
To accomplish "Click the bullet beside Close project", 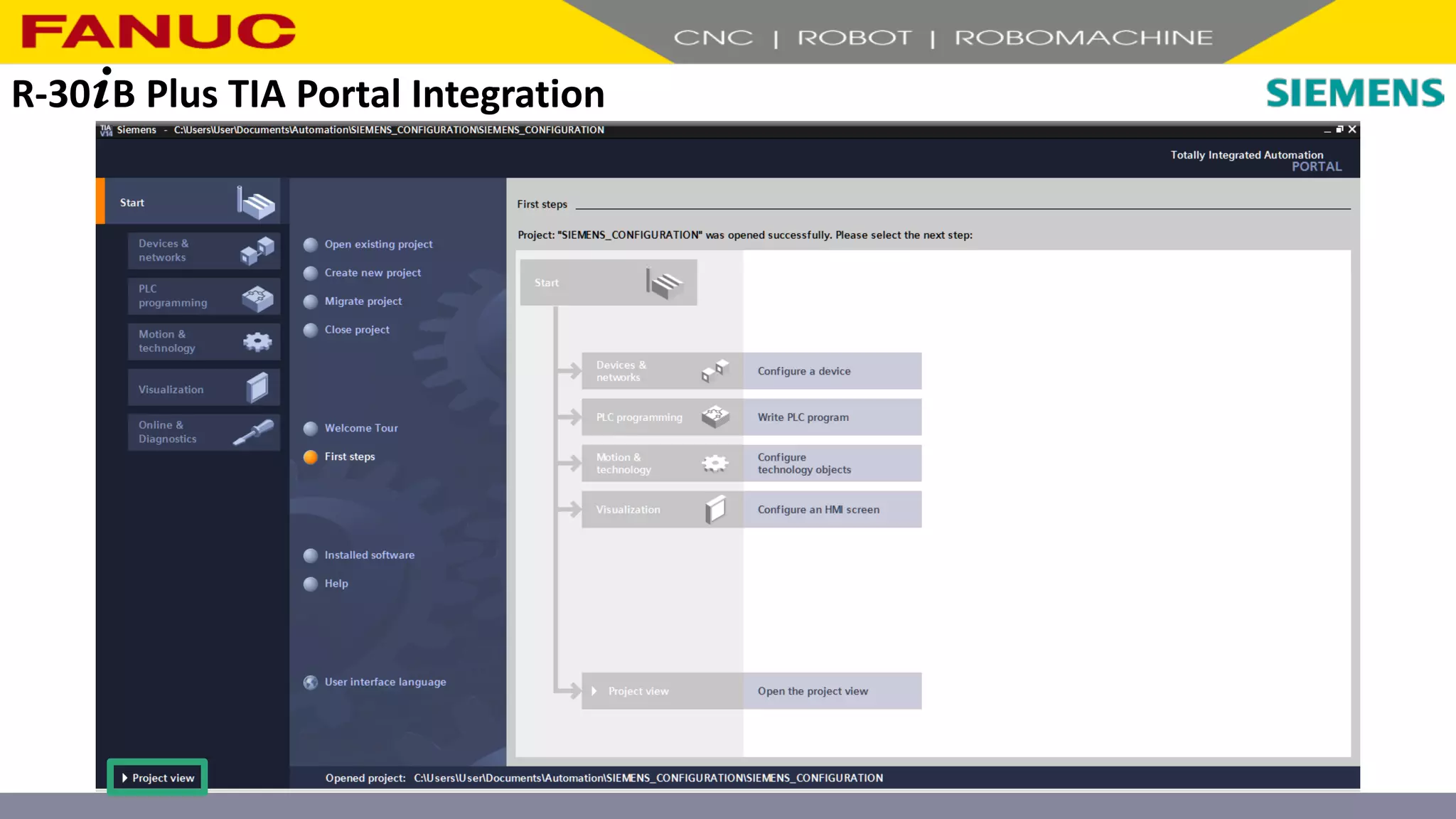I will coord(311,331).
